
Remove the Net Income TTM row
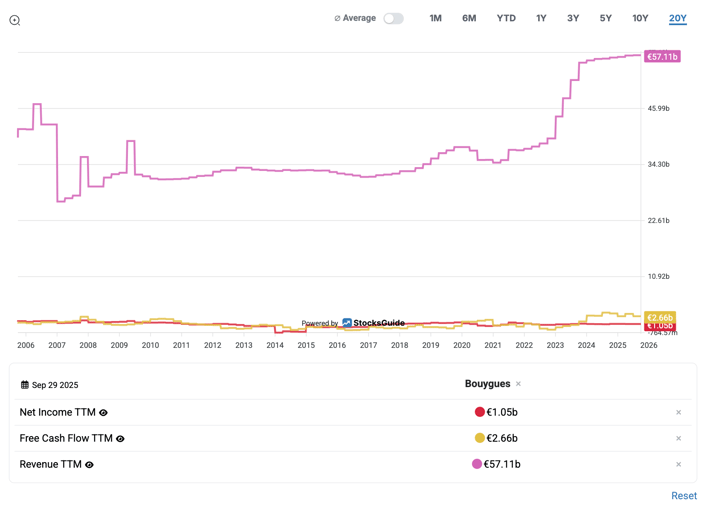pos(678,412)
